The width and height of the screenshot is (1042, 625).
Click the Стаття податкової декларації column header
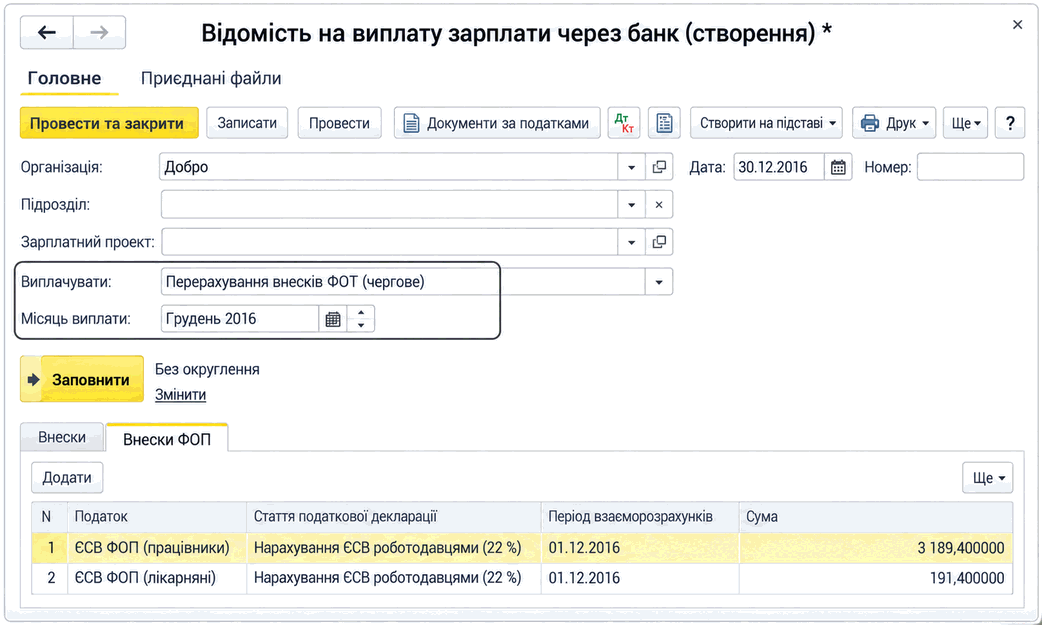coord(393,517)
